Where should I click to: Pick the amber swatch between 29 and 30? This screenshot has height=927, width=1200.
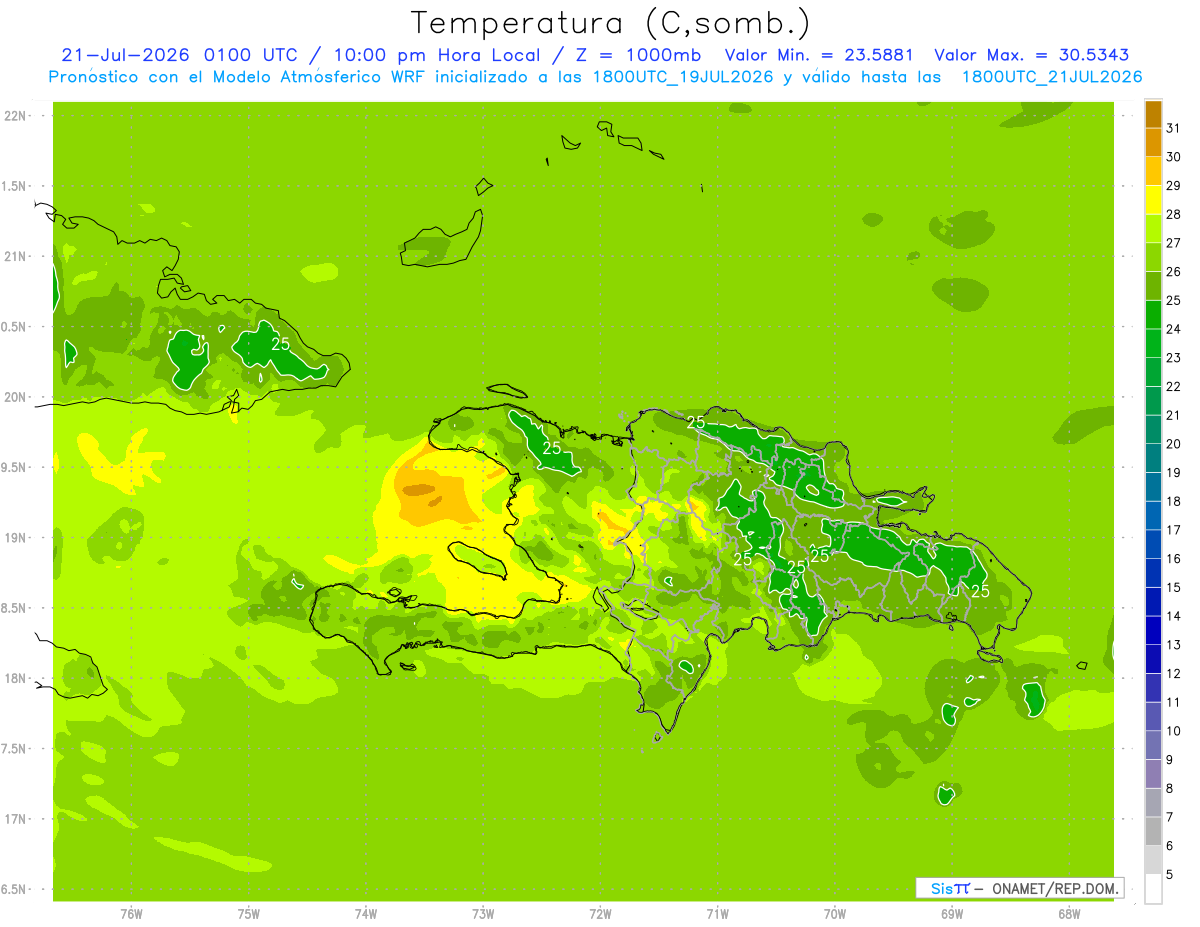(1153, 171)
